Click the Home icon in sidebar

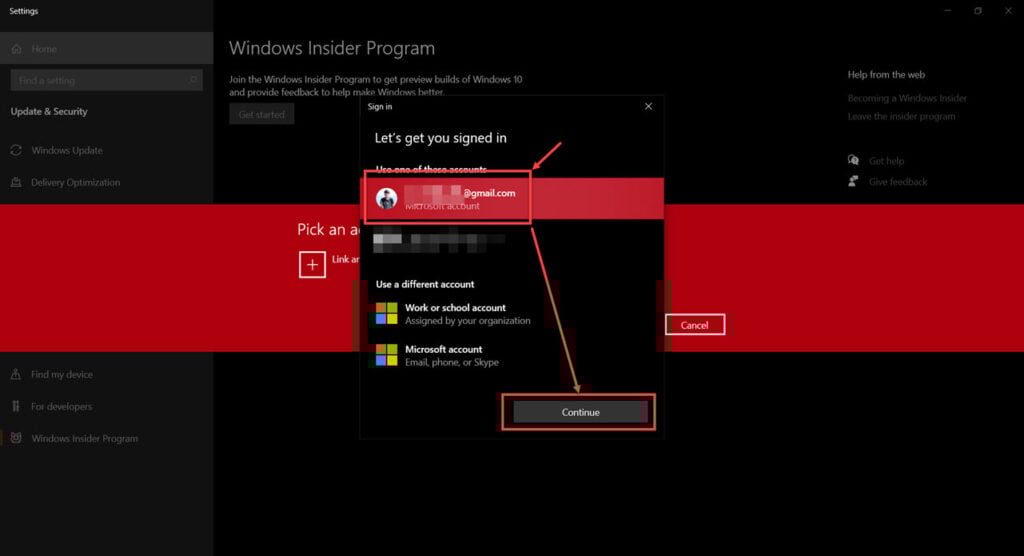pyautogui.click(x=16, y=49)
